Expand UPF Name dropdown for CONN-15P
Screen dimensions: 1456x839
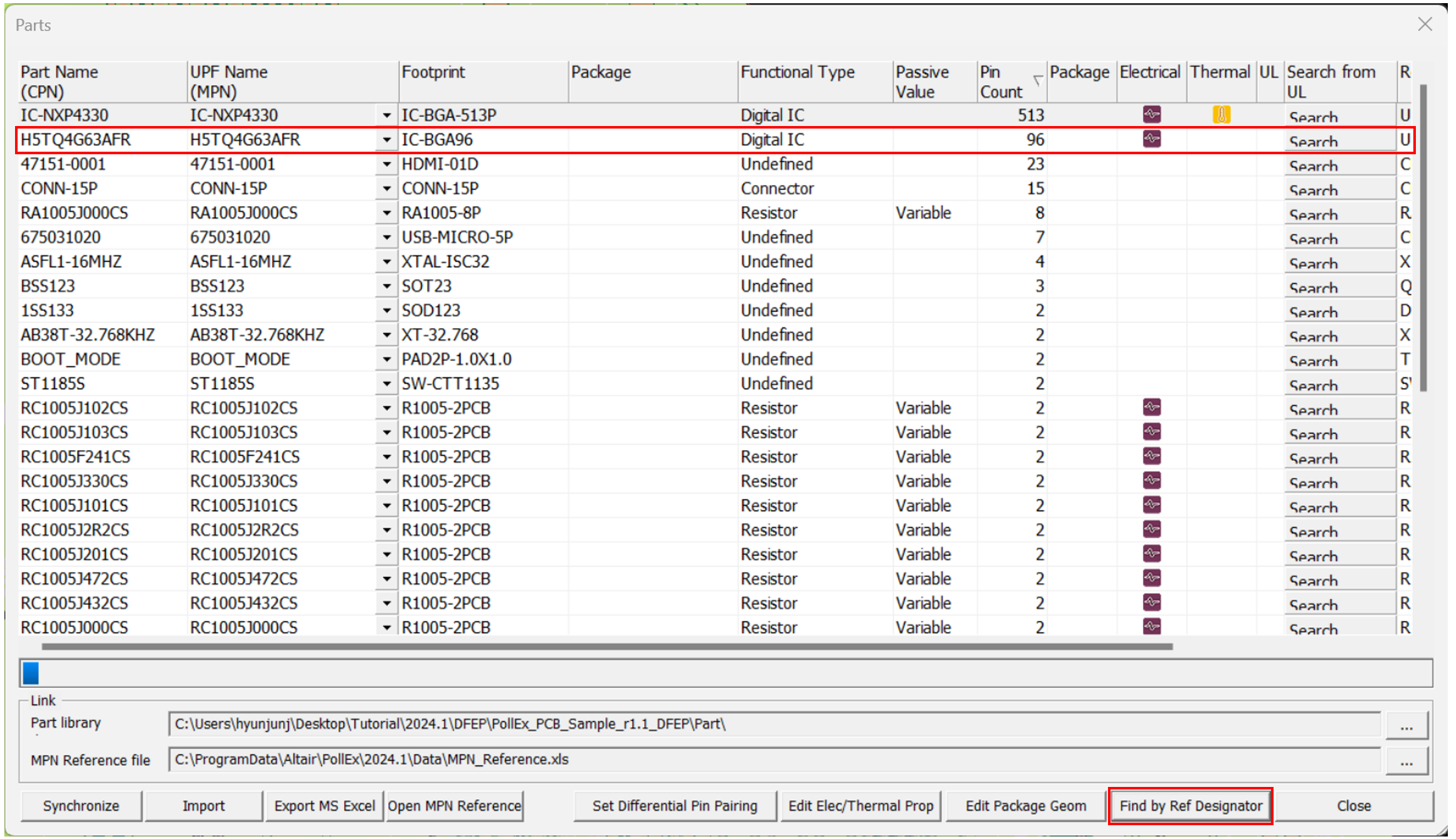386,189
